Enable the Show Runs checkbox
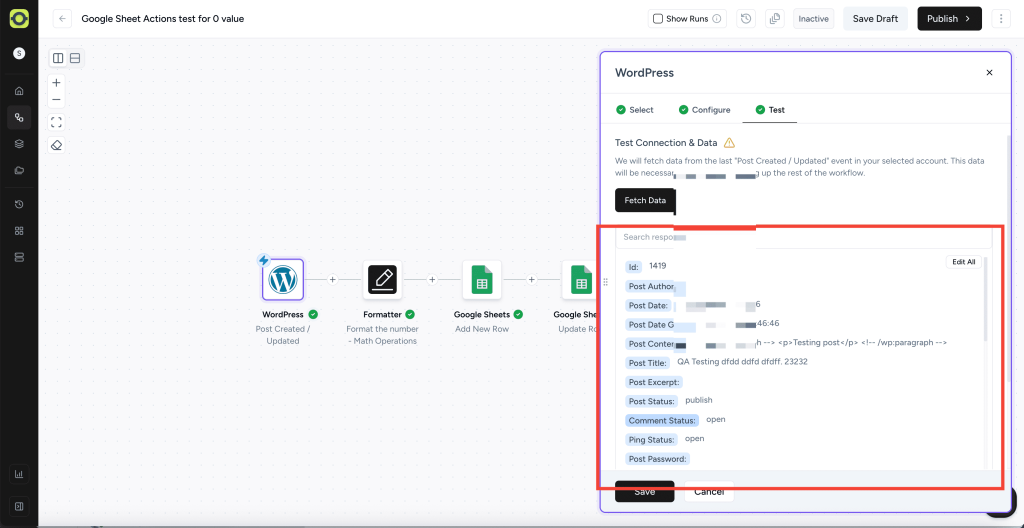 pyautogui.click(x=657, y=19)
